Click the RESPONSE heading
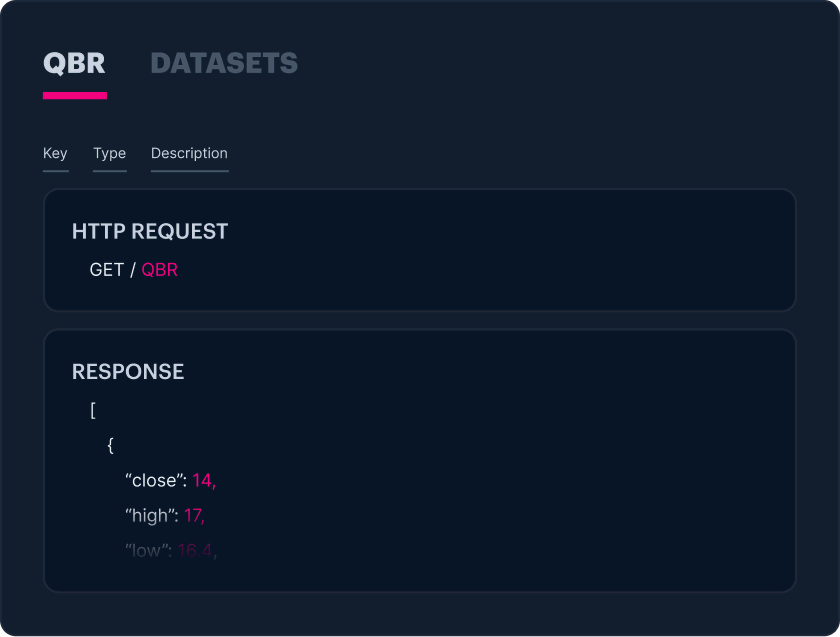The width and height of the screenshot is (840, 637). pos(128,371)
